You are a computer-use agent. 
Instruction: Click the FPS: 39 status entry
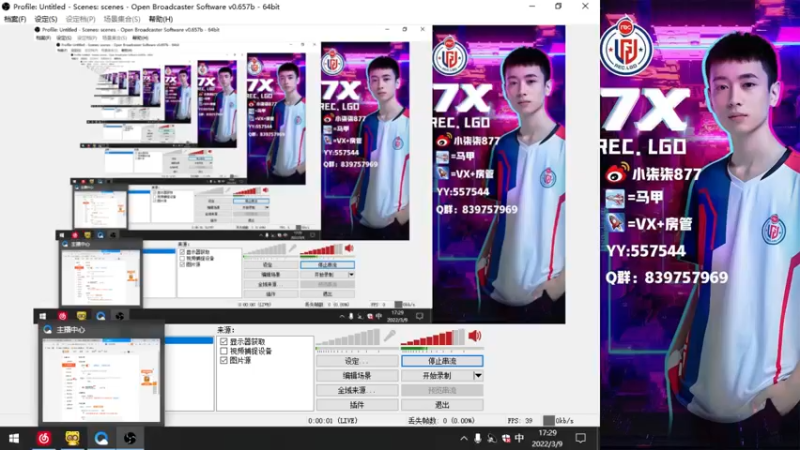(x=520, y=421)
